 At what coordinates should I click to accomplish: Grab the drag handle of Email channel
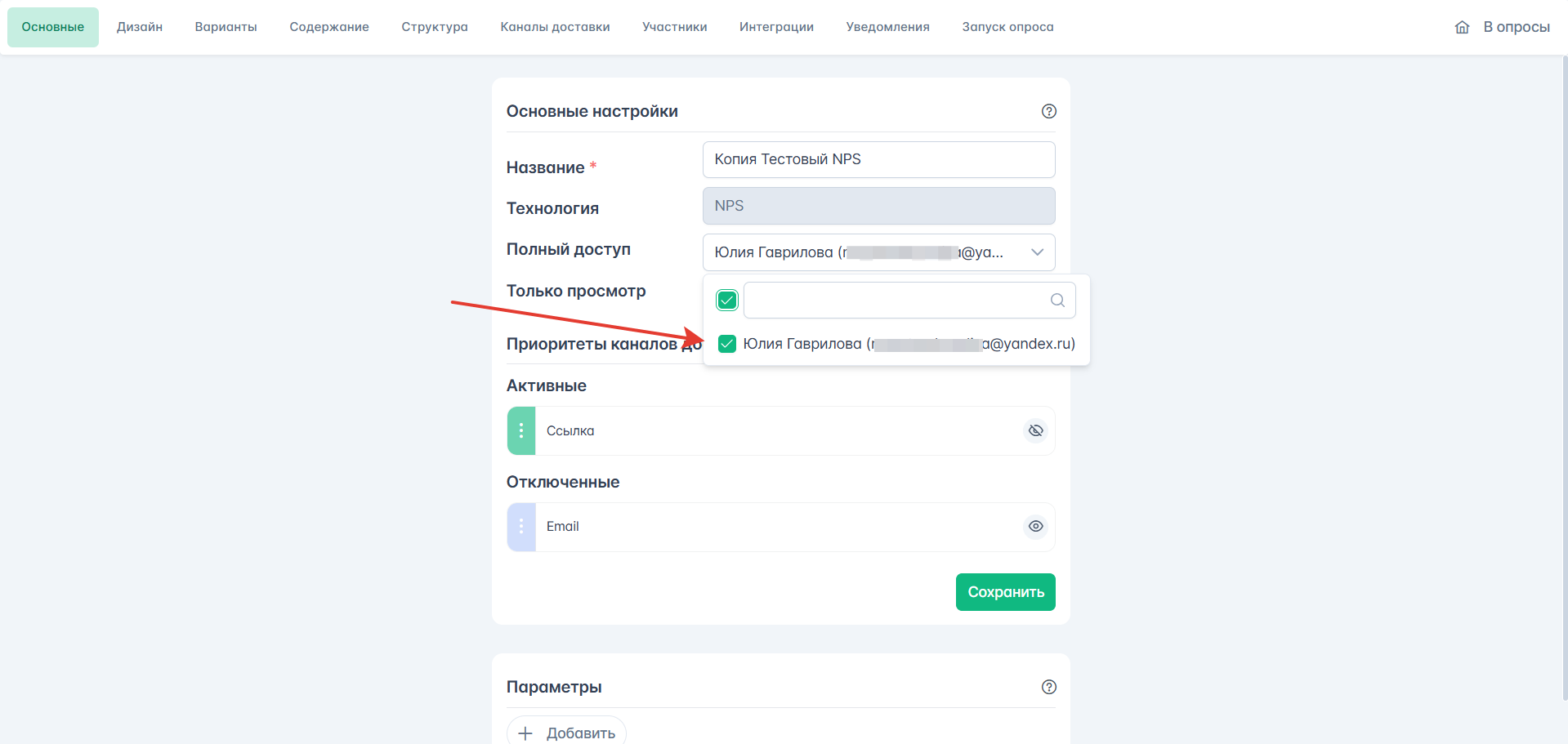click(521, 527)
